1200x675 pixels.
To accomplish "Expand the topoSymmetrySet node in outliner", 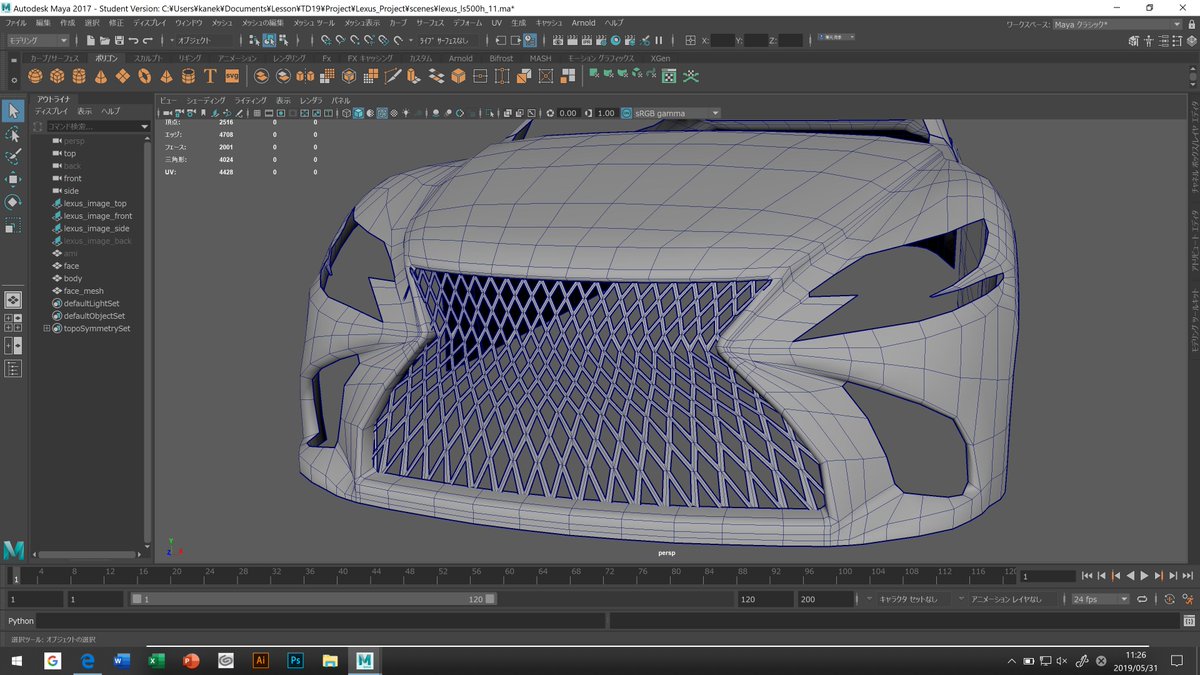I will (x=46, y=328).
